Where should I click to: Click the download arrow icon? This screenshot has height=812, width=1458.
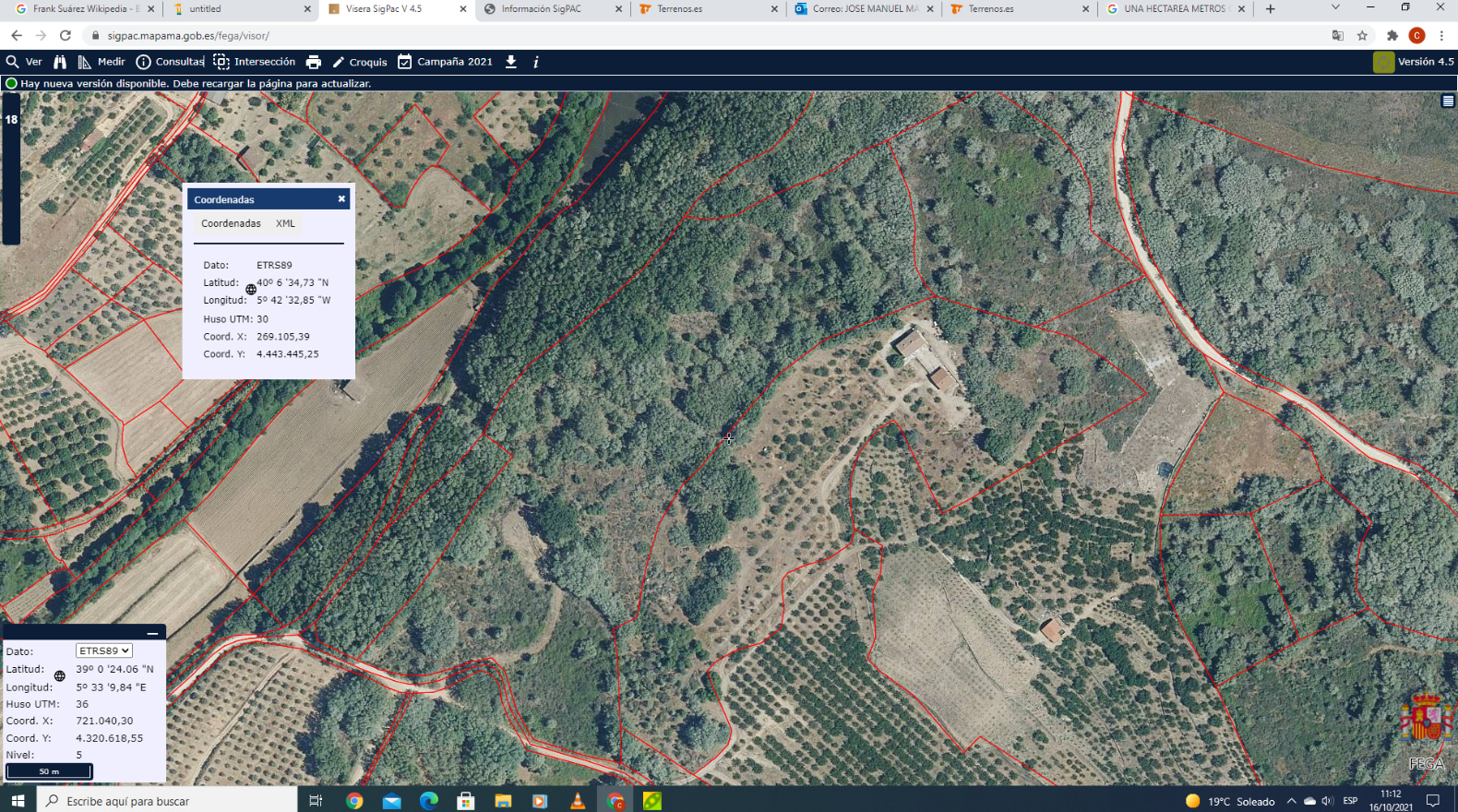[511, 62]
